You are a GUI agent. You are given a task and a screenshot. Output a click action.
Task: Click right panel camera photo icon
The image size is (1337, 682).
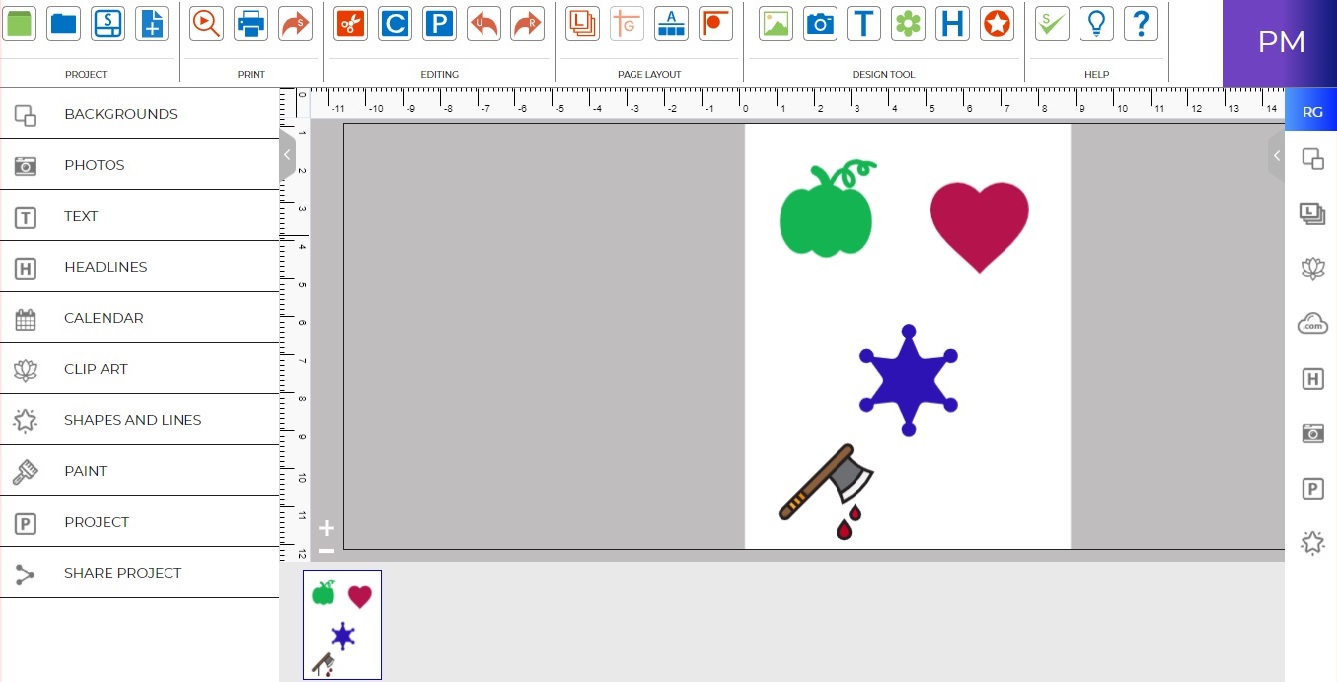1312,433
